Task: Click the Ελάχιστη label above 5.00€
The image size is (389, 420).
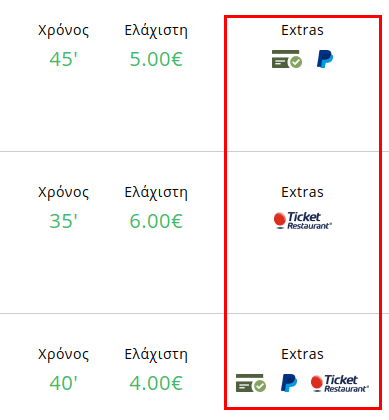Action: point(156,31)
